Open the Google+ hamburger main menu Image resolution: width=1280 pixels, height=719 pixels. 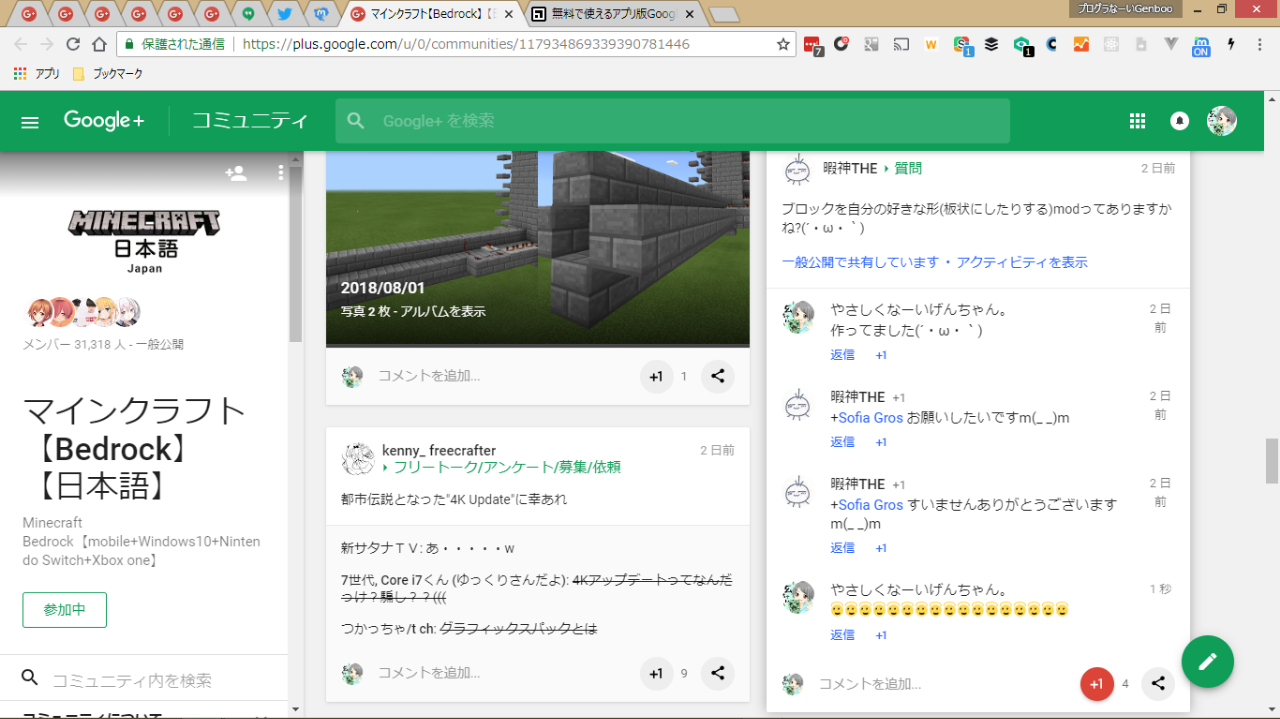coord(30,122)
